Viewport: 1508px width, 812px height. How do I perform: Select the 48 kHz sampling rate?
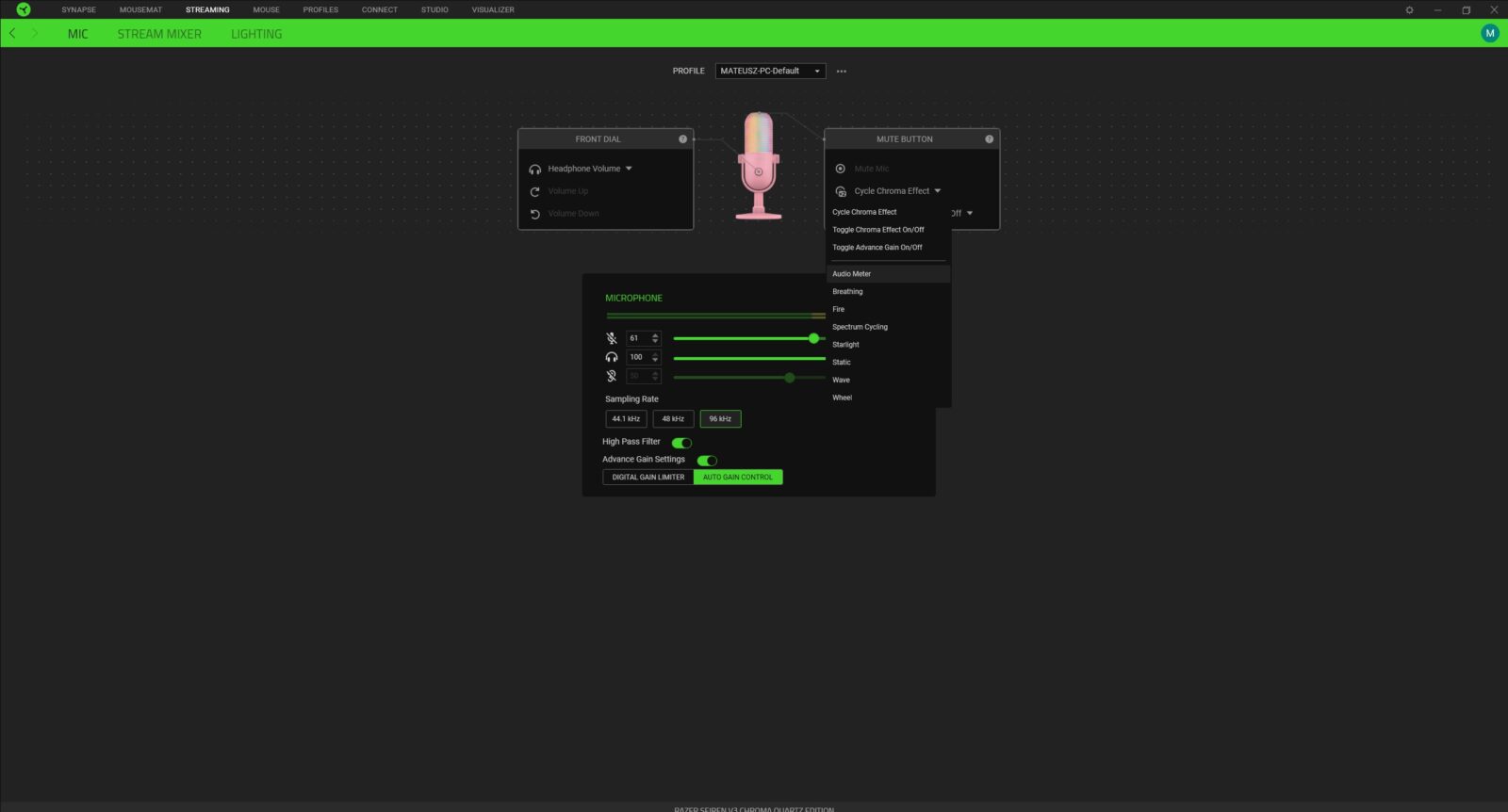pos(673,419)
